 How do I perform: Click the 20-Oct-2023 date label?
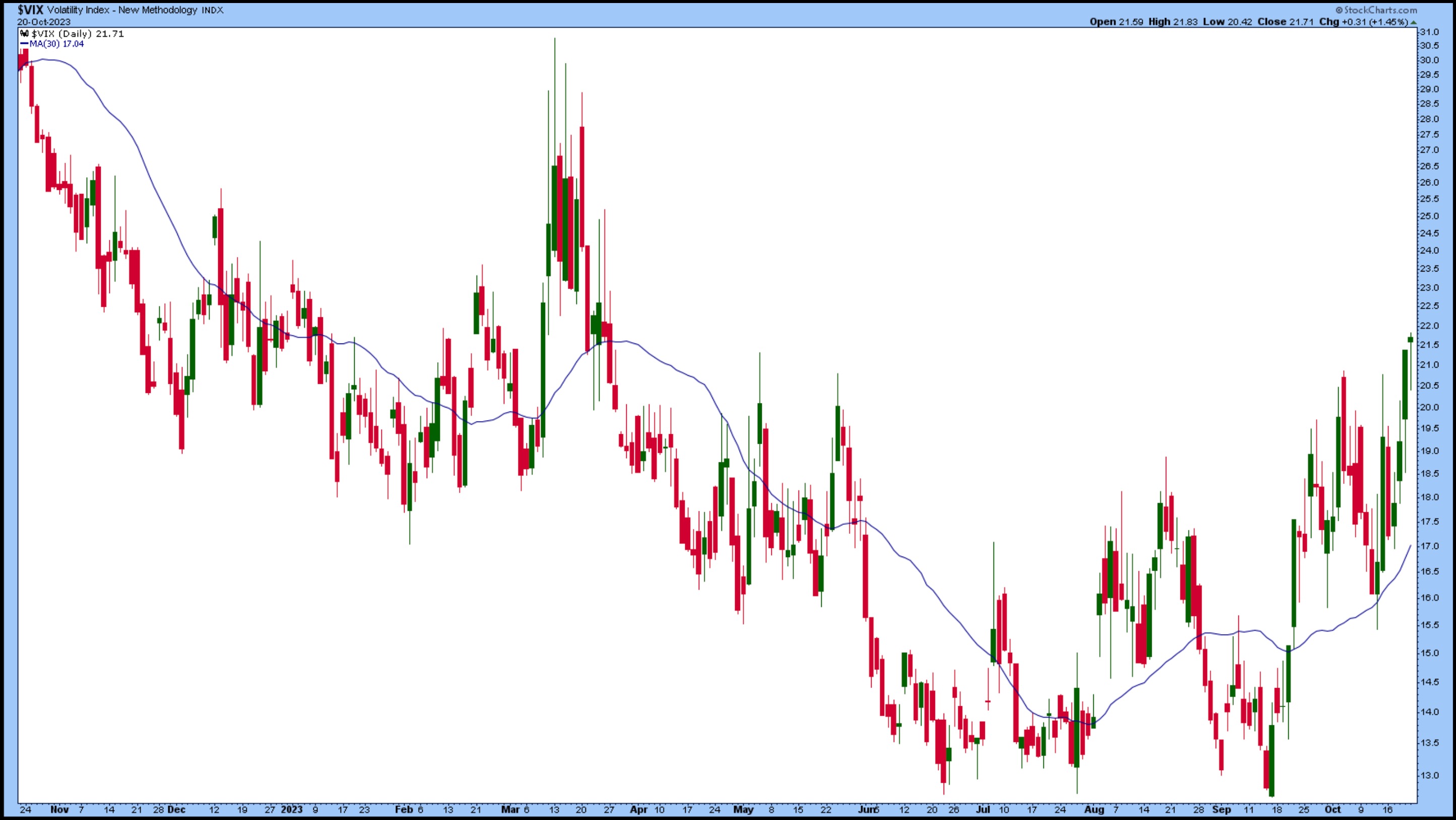(43, 22)
